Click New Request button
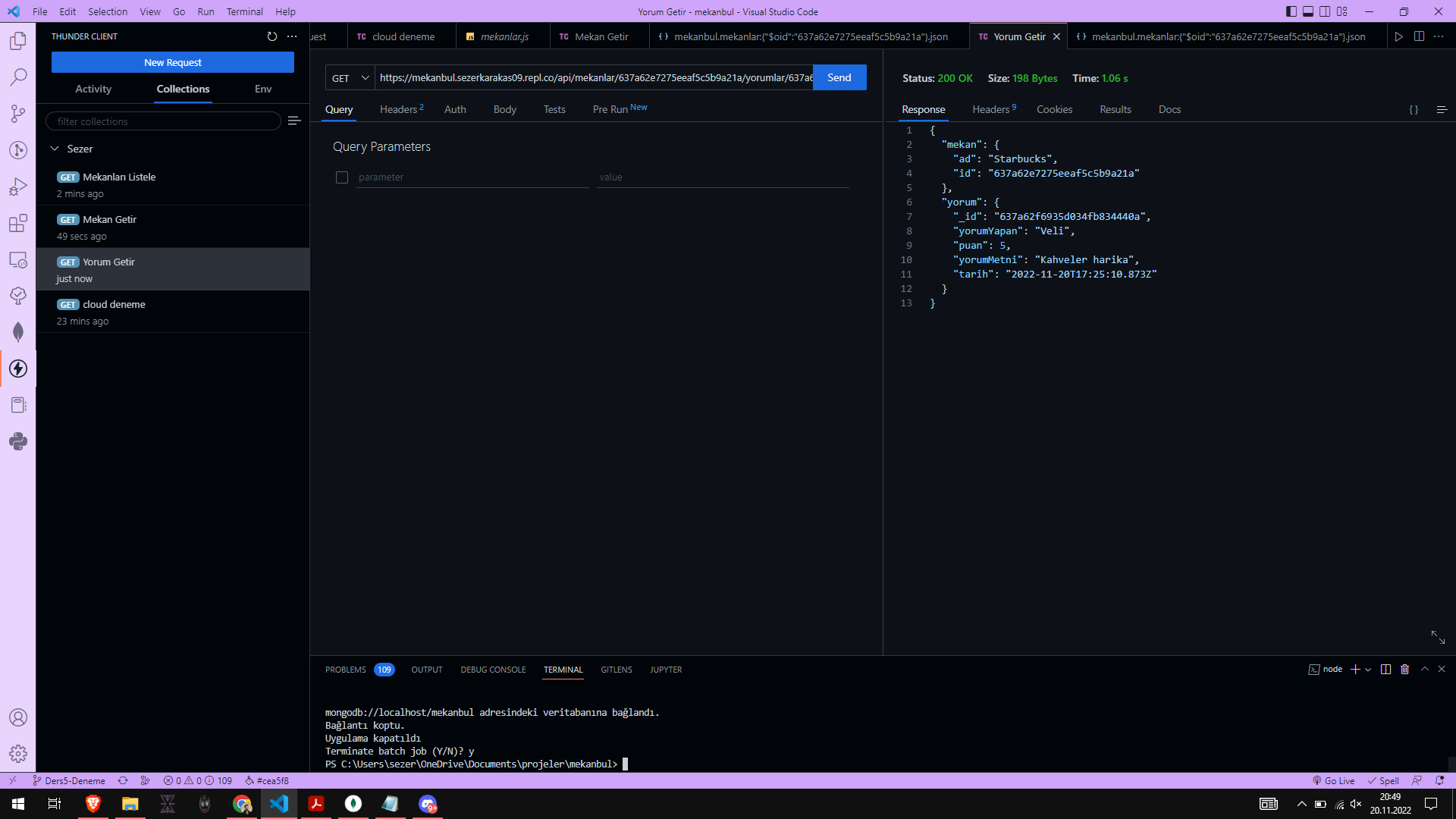Viewport: 1456px width, 819px height. pyautogui.click(x=173, y=62)
